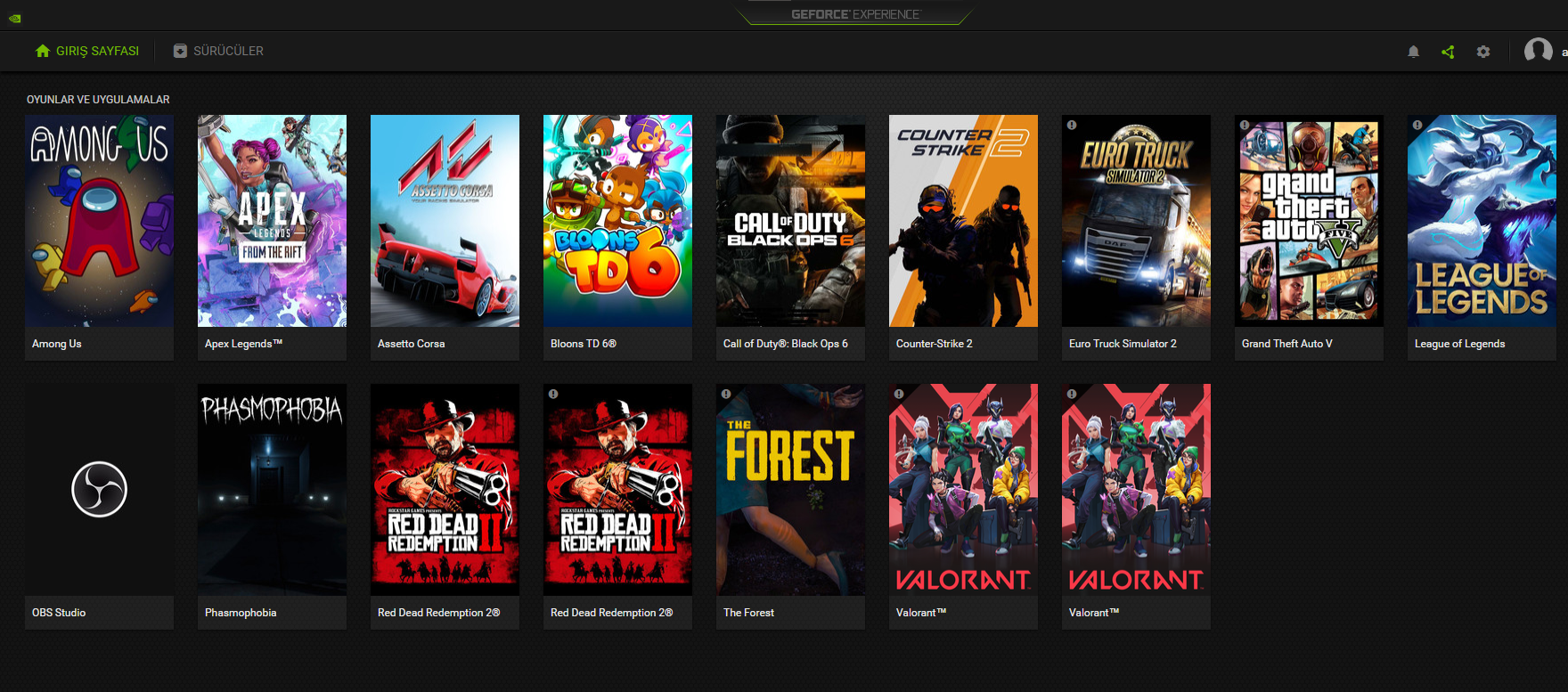Open the share overlay icon
The height and width of the screenshot is (692, 1568).
point(1448,52)
